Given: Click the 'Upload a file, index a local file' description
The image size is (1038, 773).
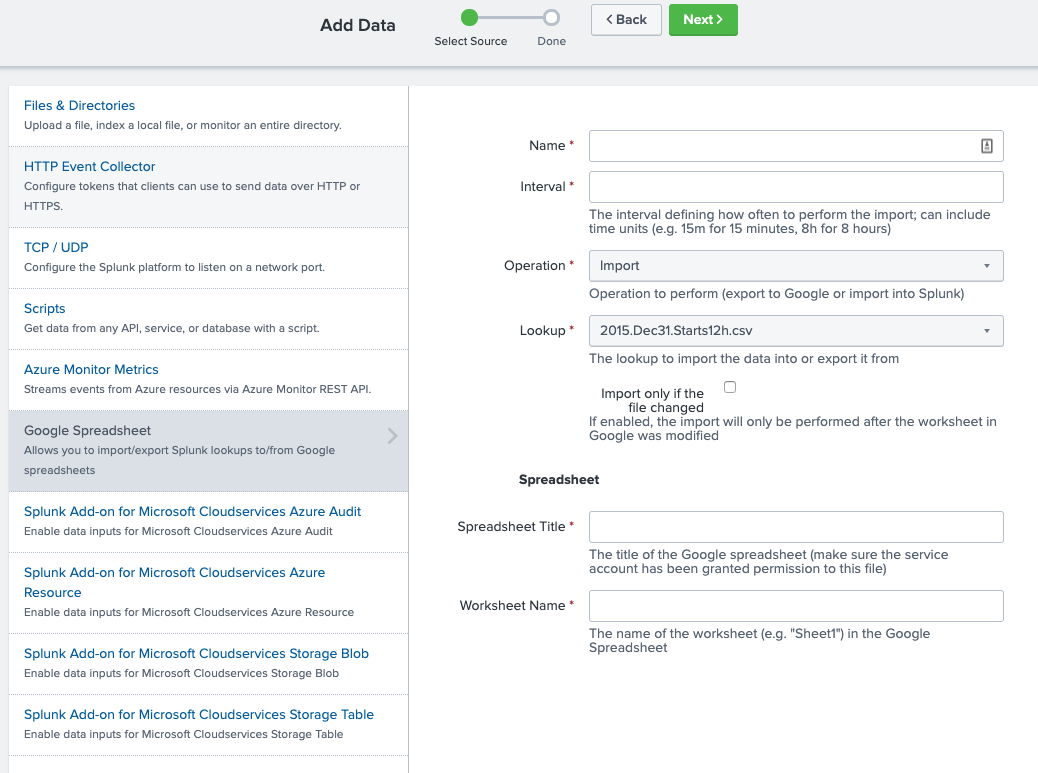Looking at the screenshot, I should point(183,126).
